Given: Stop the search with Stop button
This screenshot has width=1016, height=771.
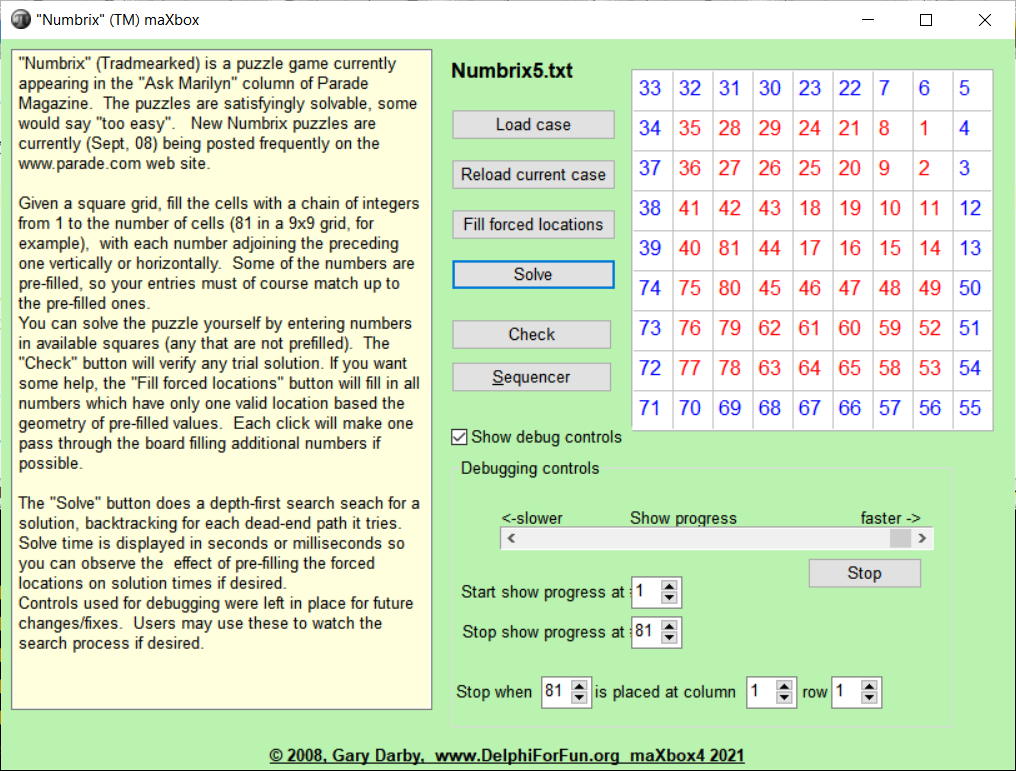Looking at the screenshot, I should tap(864, 573).
